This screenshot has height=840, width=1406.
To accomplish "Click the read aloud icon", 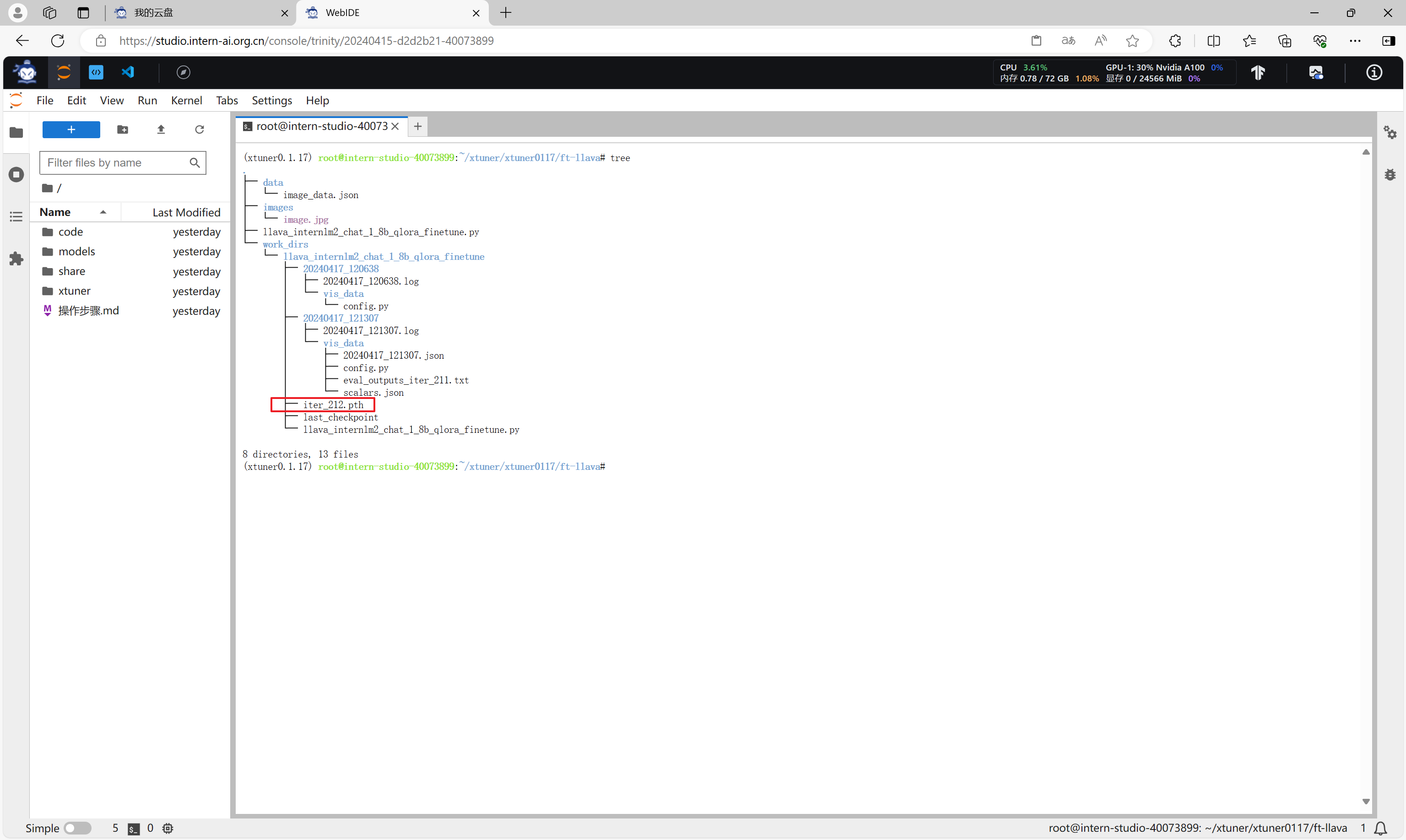I will pos(1100,41).
